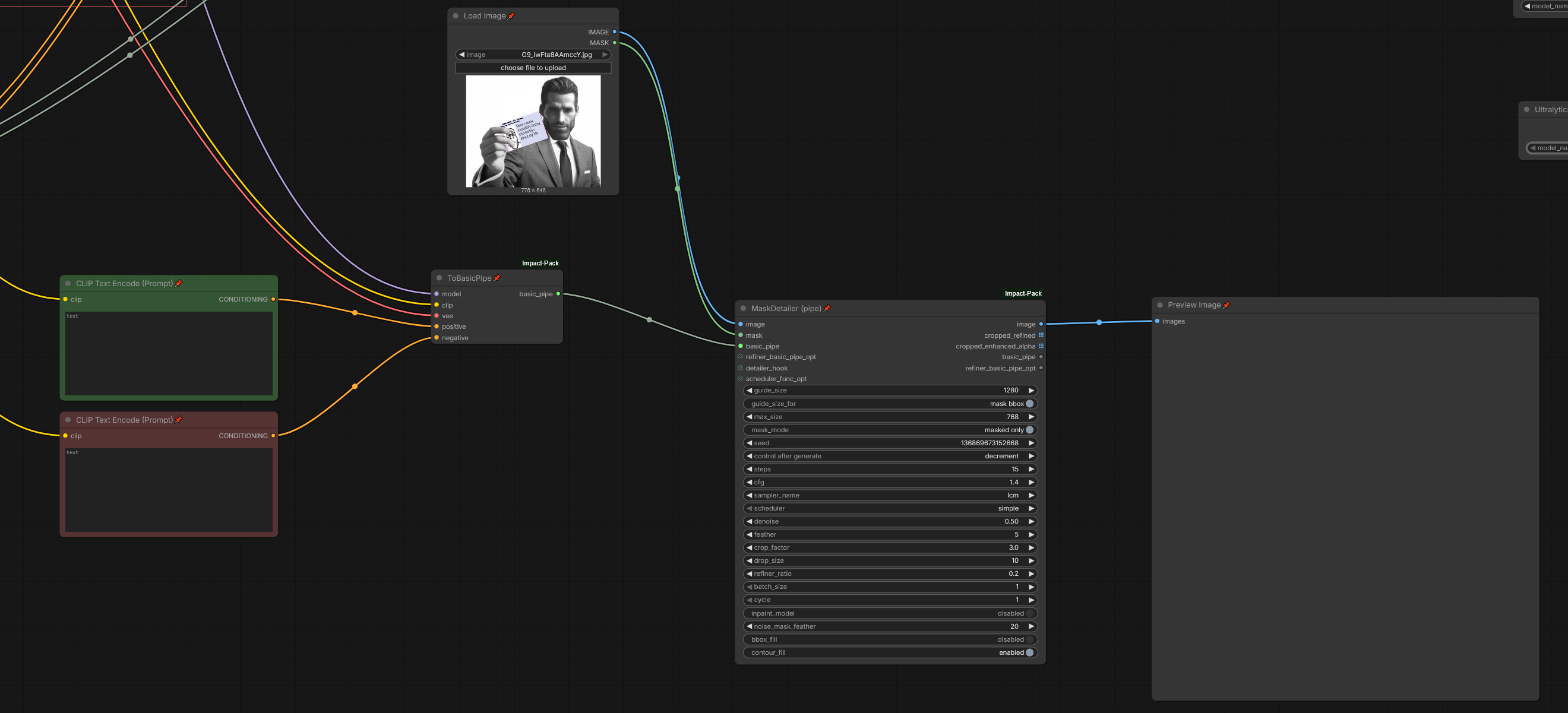Decrease denoise with the left arrow
Screen dimensions: 1568x713
click(750, 521)
